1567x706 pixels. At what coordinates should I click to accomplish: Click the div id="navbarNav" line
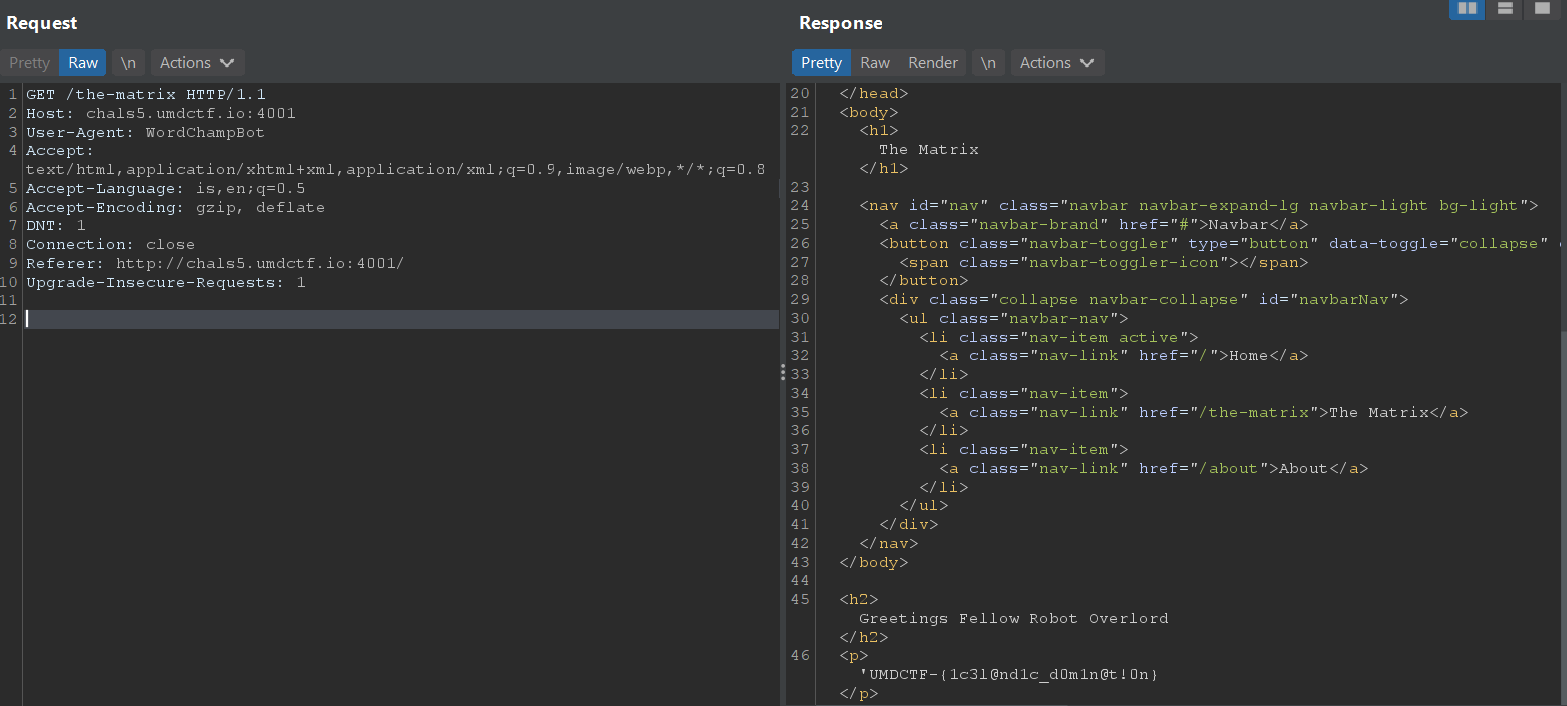pos(1144,300)
